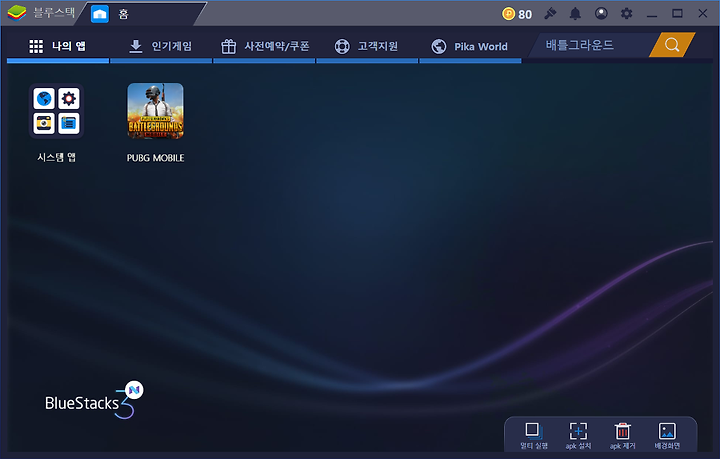The height and width of the screenshot is (459, 720).
Task: Click the PUBG MOBILE label text
Action: (x=155, y=158)
